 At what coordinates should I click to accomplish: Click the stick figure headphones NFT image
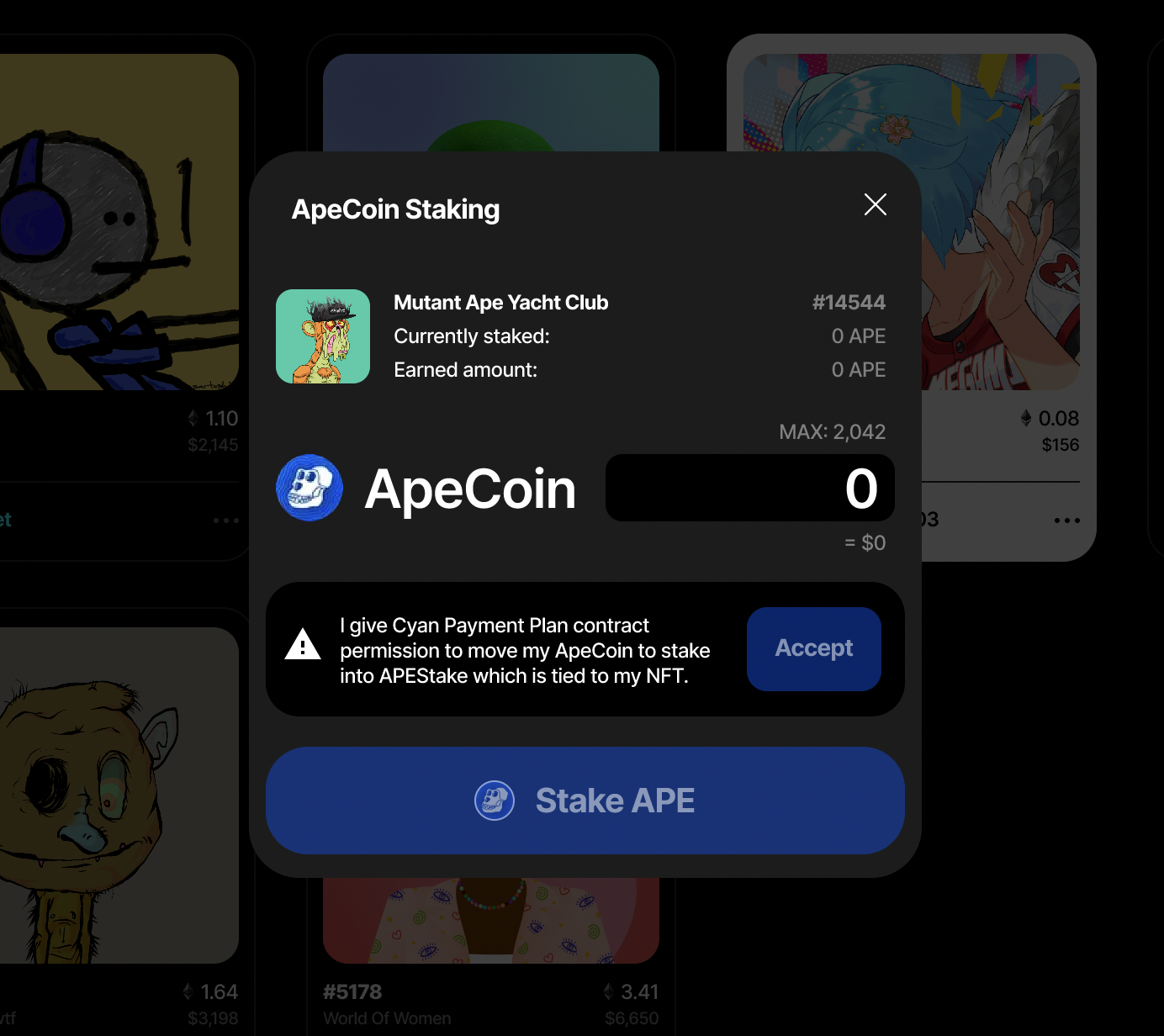(119, 222)
